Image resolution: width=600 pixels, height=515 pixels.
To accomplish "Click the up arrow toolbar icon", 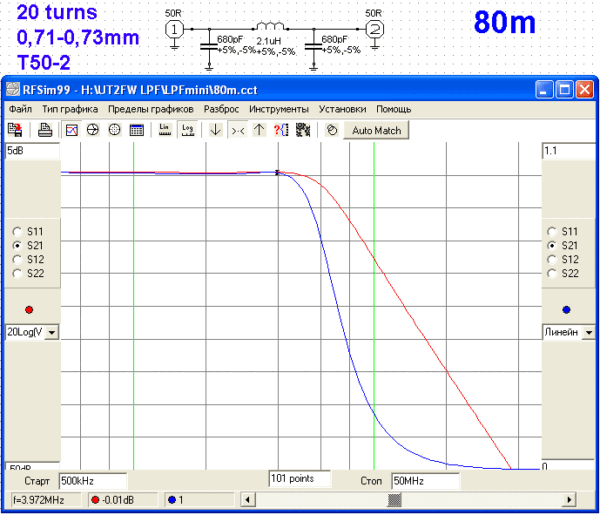I will coord(258,130).
